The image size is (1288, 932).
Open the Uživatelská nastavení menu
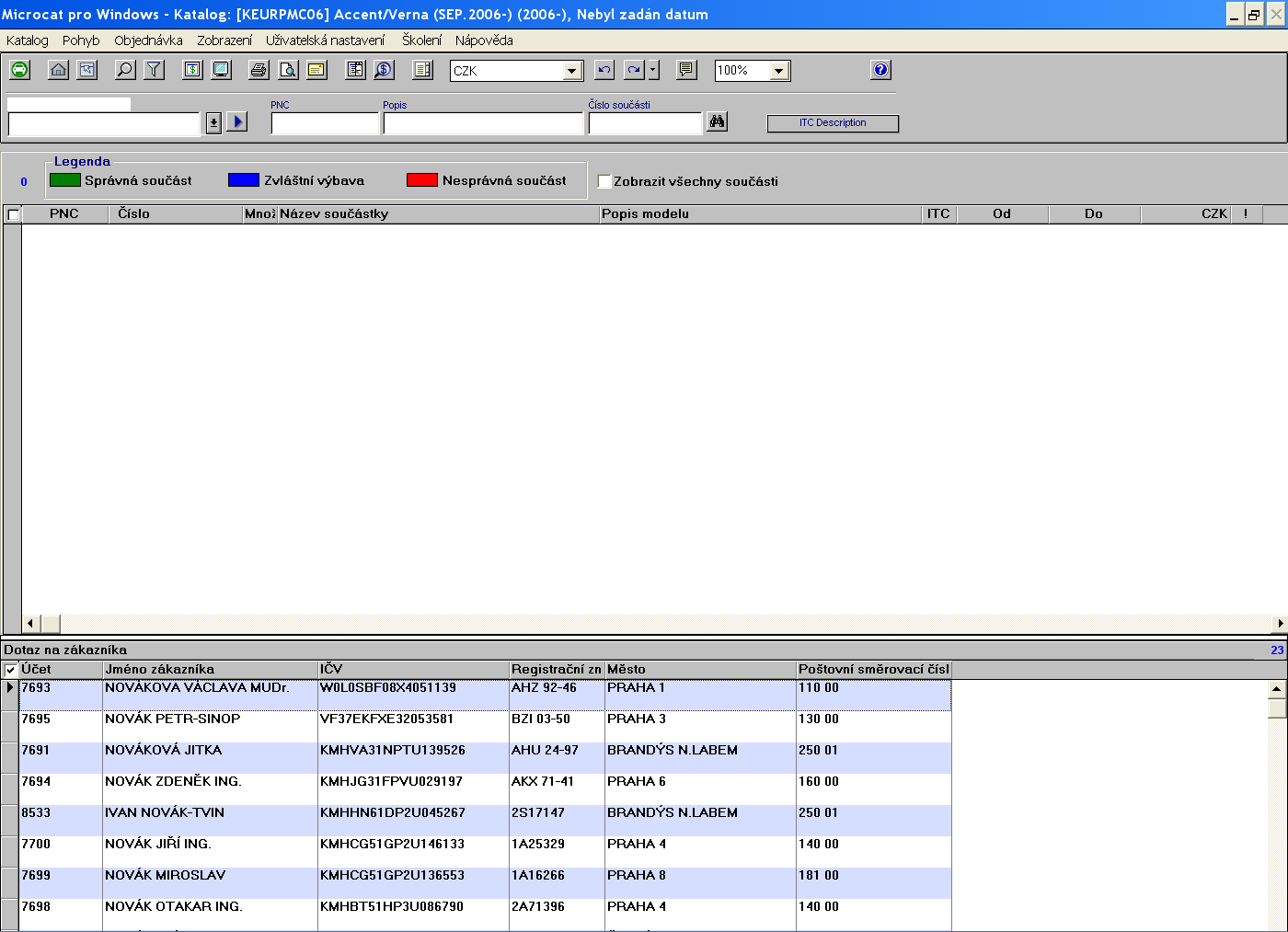click(326, 40)
